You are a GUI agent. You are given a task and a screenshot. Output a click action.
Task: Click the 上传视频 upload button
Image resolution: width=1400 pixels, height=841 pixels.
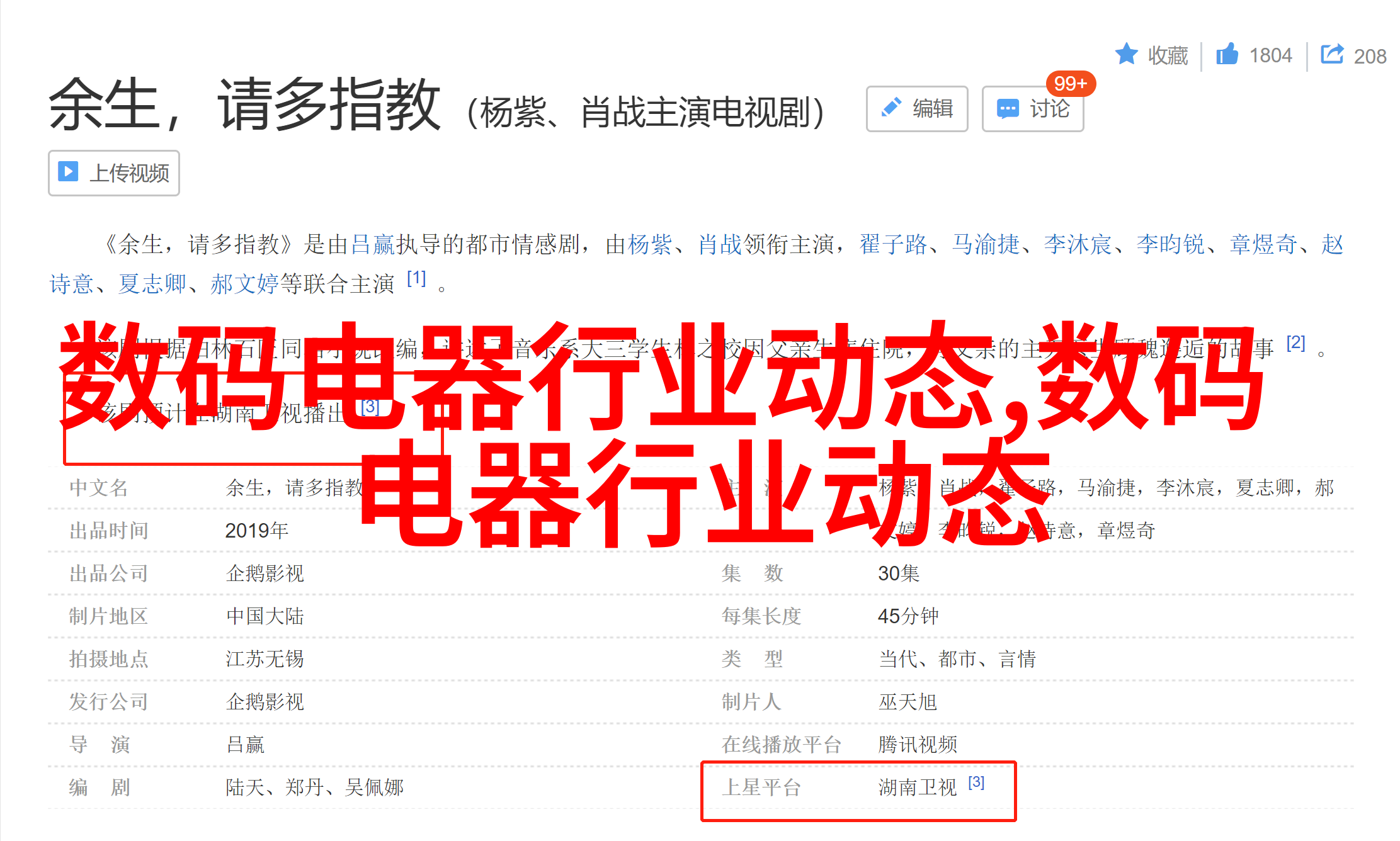pyautogui.click(x=114, y=172)
